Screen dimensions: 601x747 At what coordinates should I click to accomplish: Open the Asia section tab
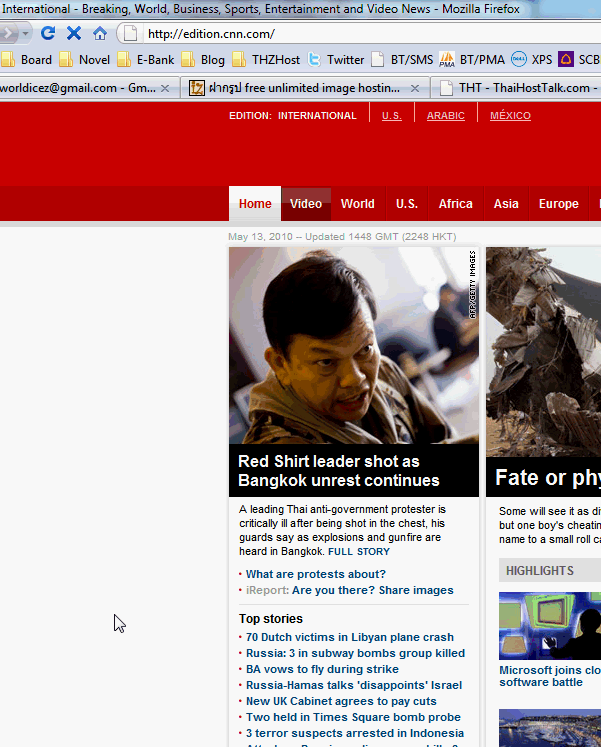pyautogui.click(x=506, y=204)
